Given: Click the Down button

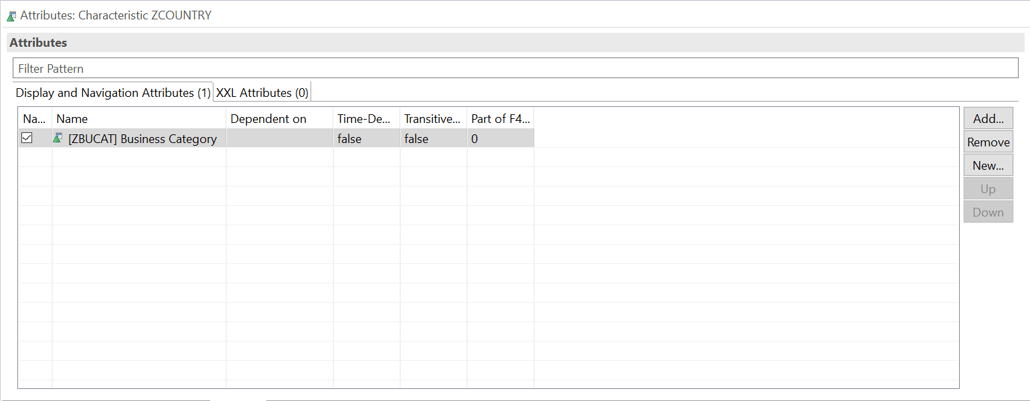Looking at the screenshot, I should 988,212.
